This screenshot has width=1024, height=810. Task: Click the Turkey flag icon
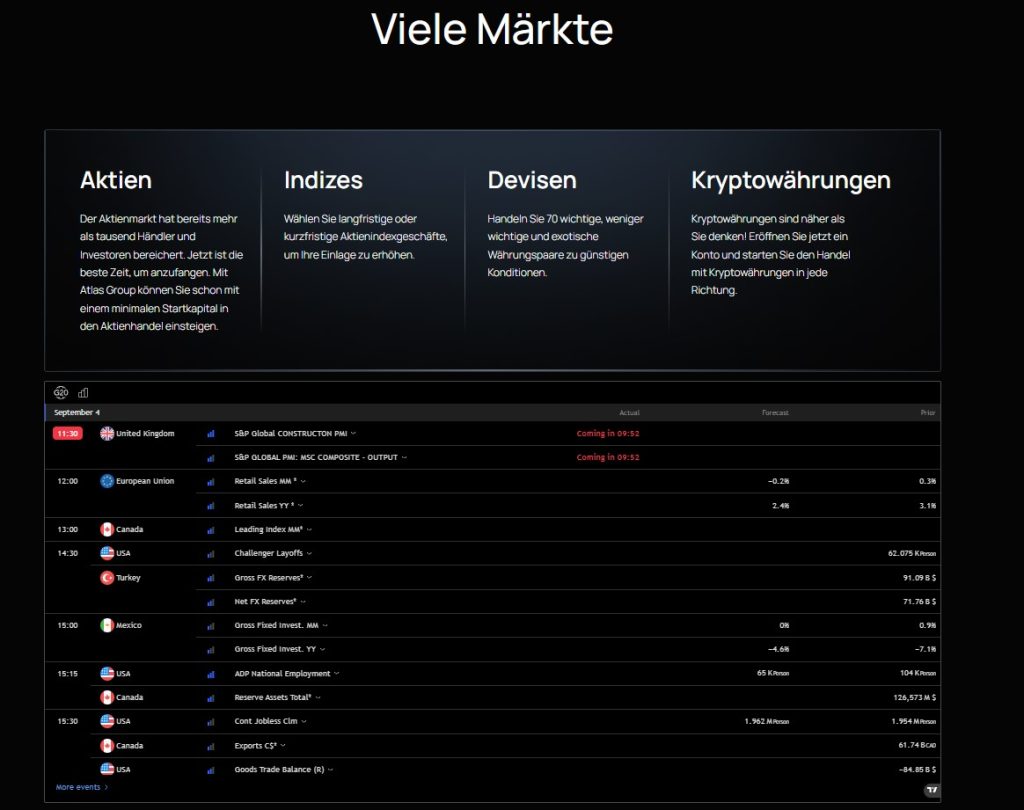[x=107, y=577]
